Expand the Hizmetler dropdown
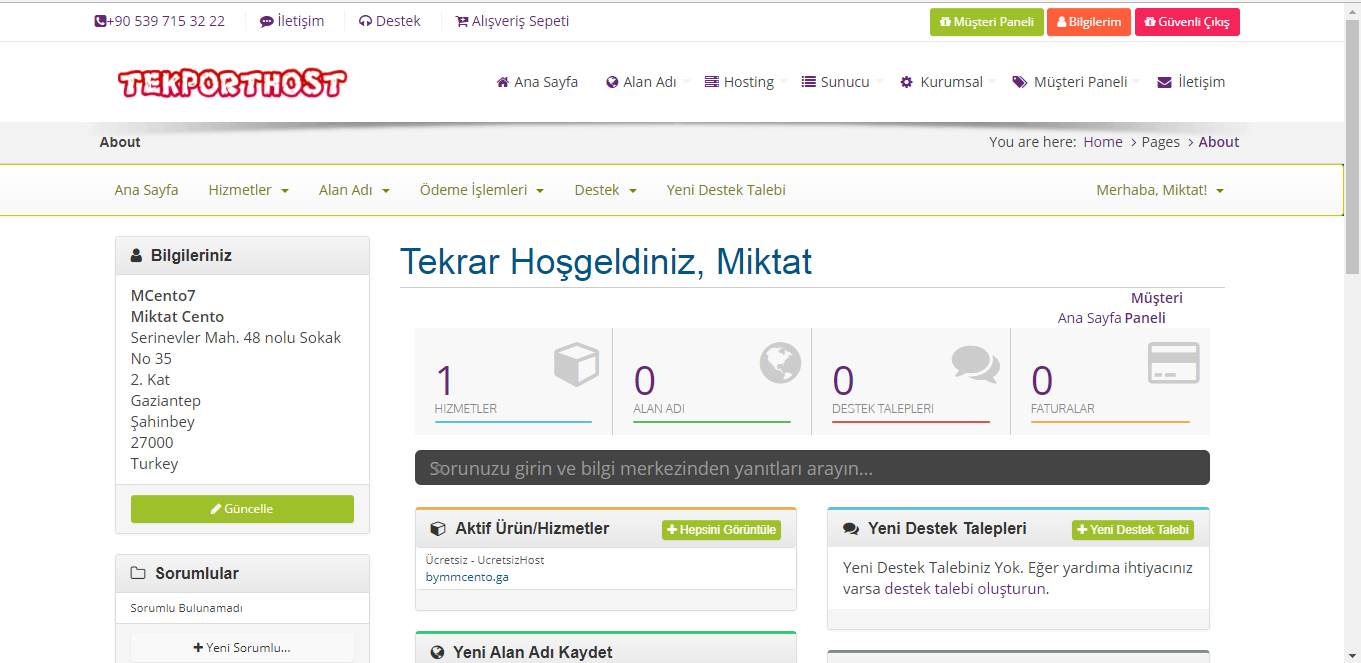The height and width of the screenshot is (663, 1361). click(249, 190)
